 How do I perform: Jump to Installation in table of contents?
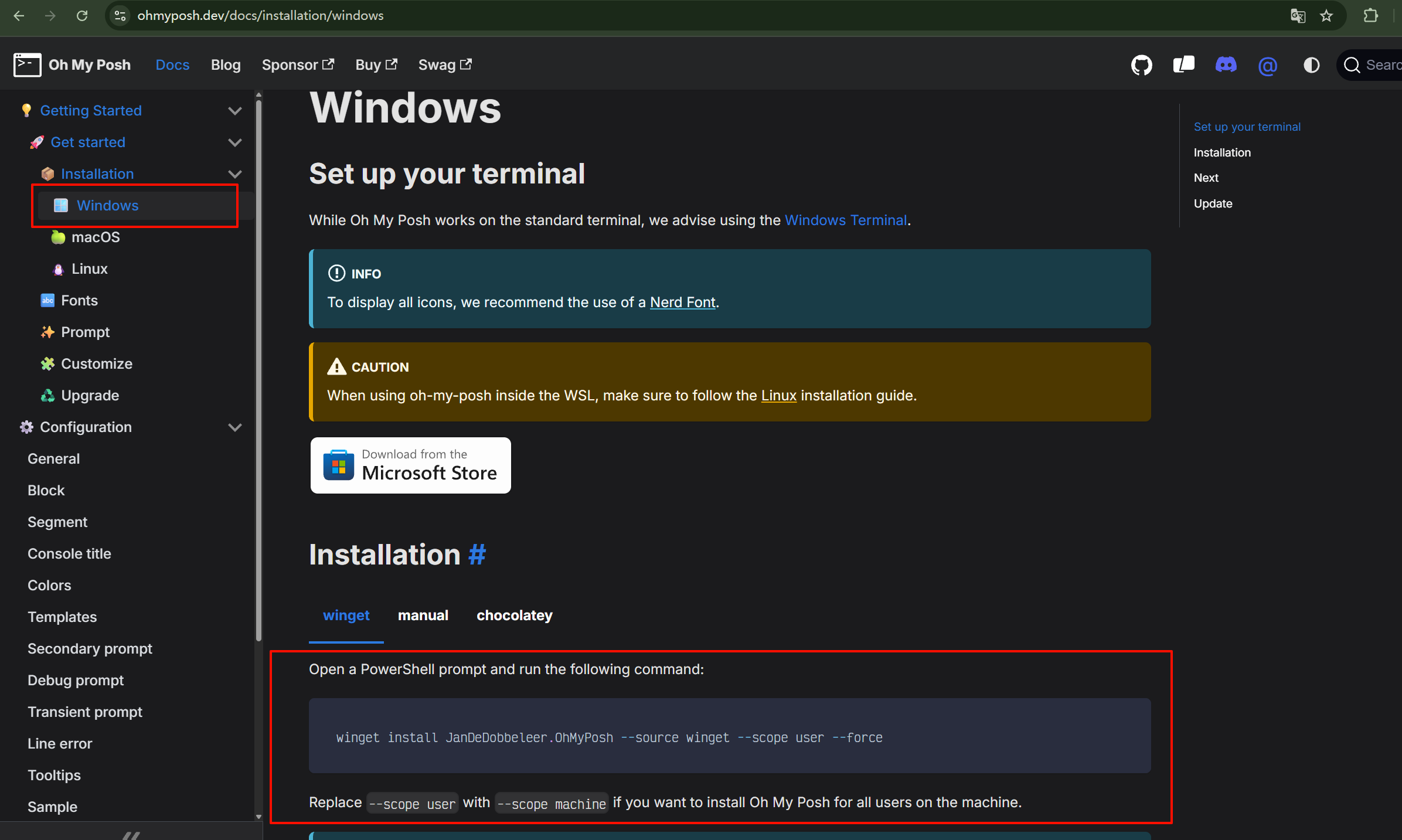click(x=1222, y=153)
